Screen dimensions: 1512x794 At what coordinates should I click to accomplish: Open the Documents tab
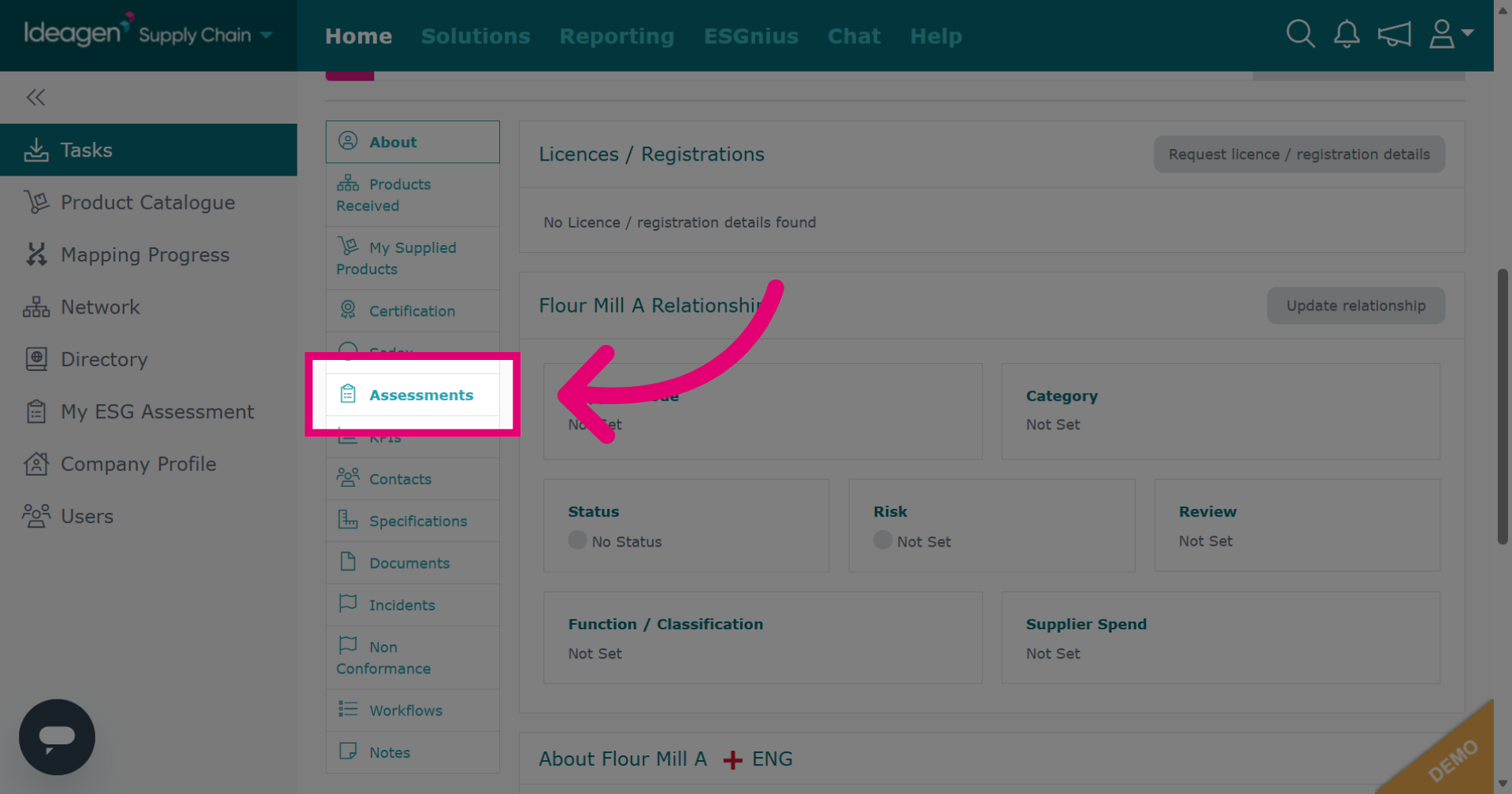pos(413,562)
